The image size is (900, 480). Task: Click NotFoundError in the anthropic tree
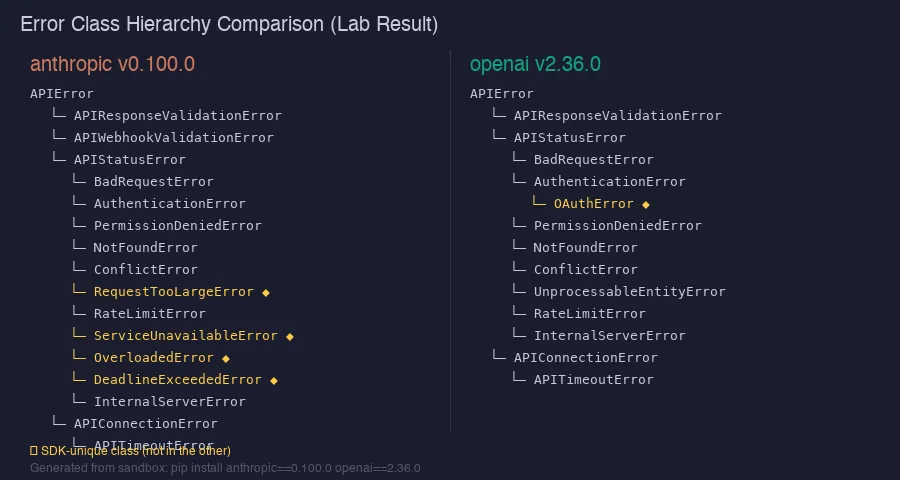[146, 247]
